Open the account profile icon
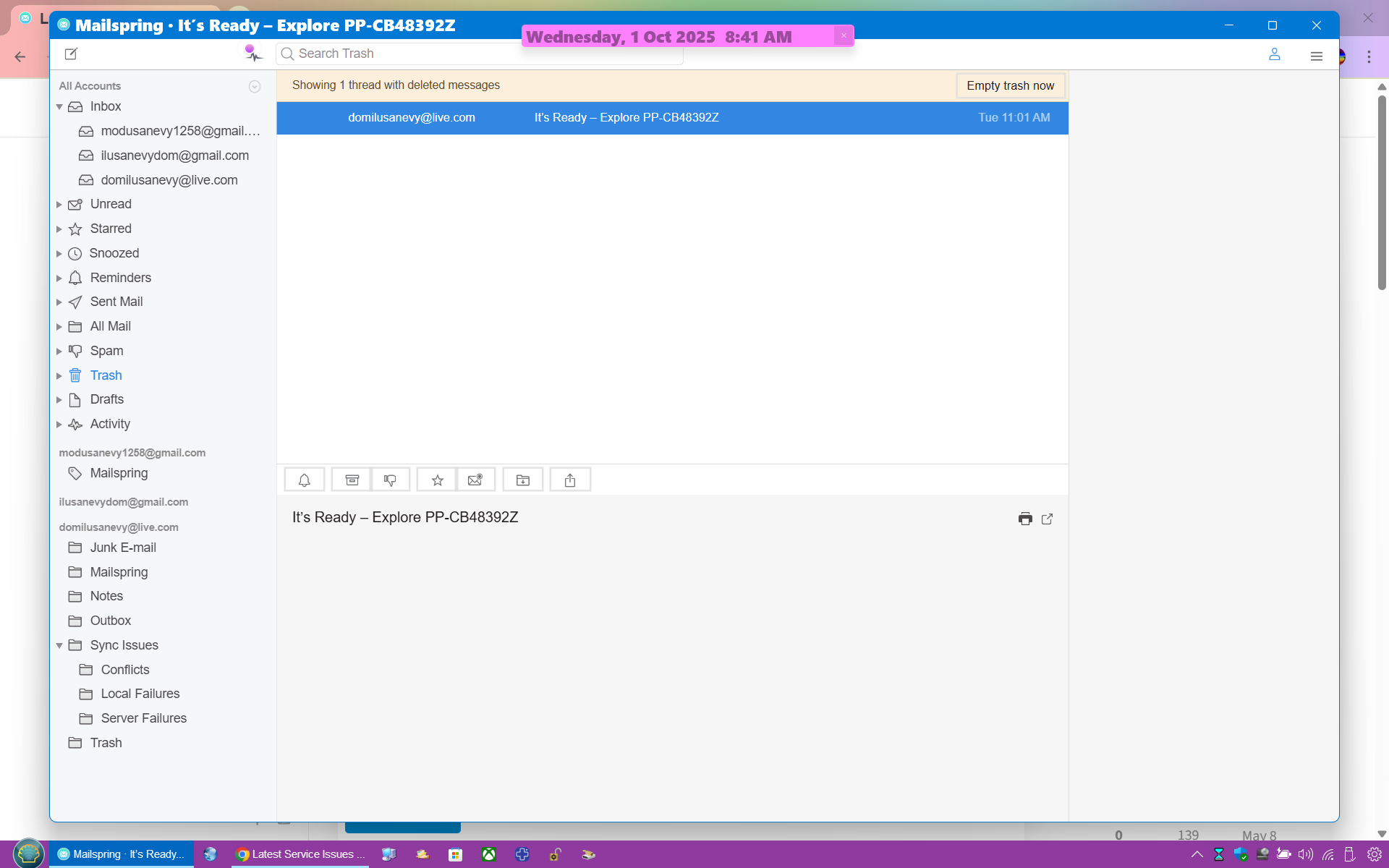 [x=1275, y=54]
